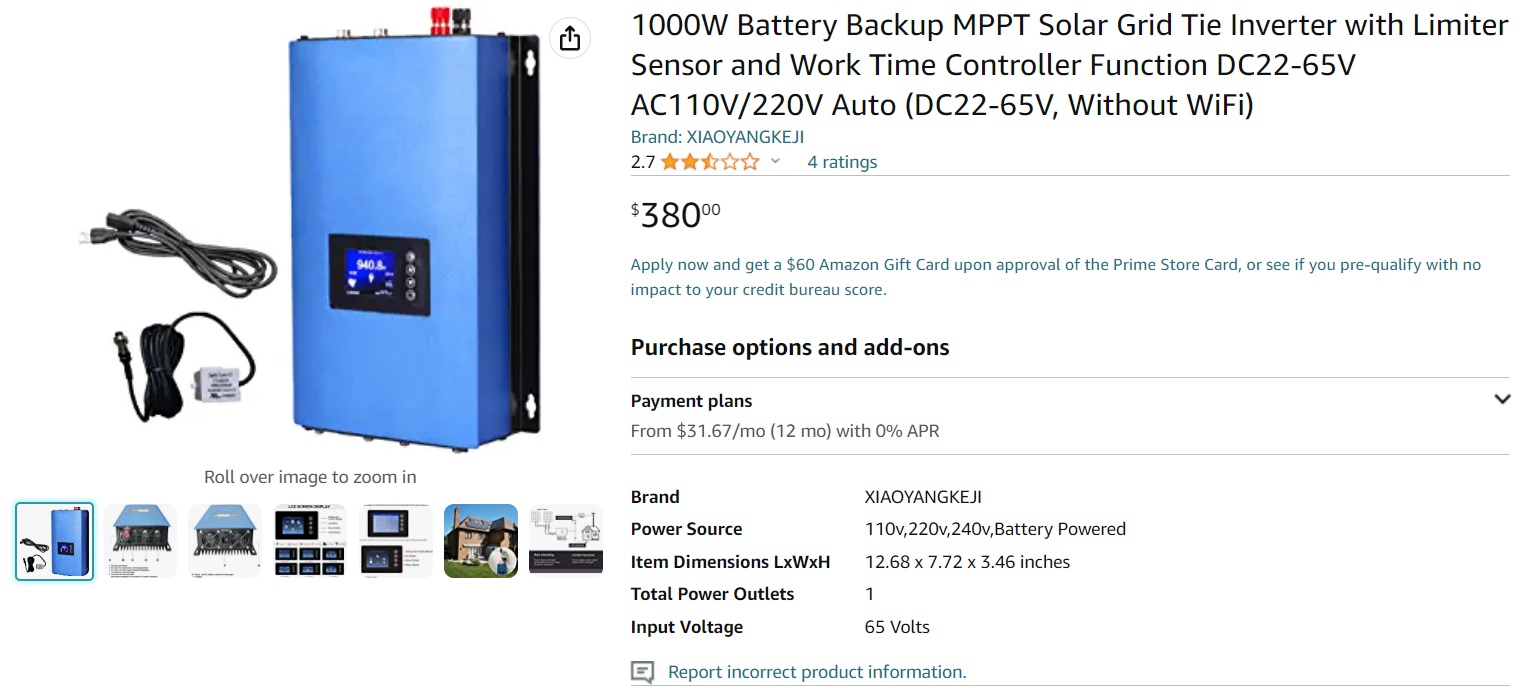Expand the Payment plans section chevron
This screenshot has height=695, width=1533.
pyautogui.click(x=1502, y=399)
